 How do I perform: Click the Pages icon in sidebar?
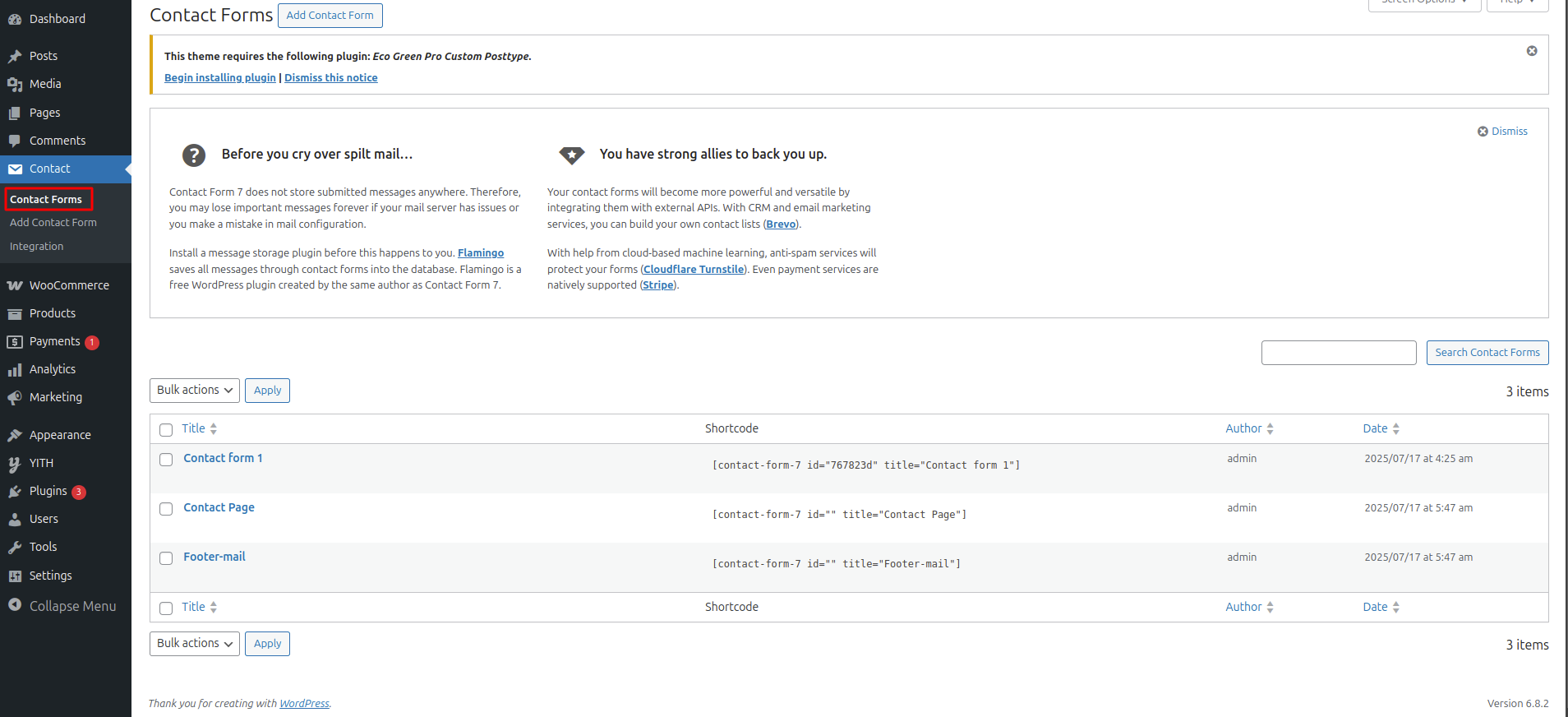coord(15,113)
